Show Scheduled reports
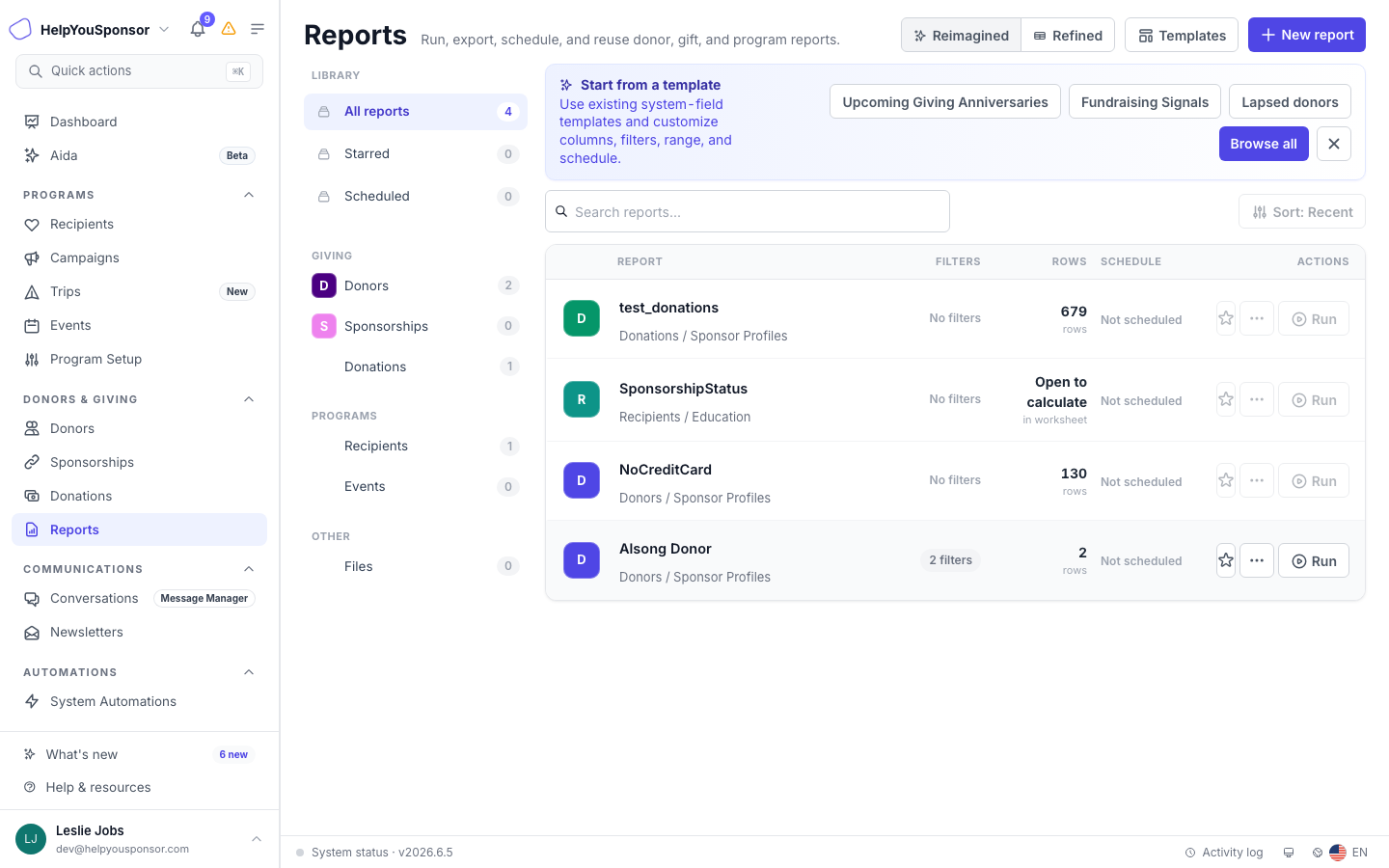1389x868 pixels. pos(416,197)
